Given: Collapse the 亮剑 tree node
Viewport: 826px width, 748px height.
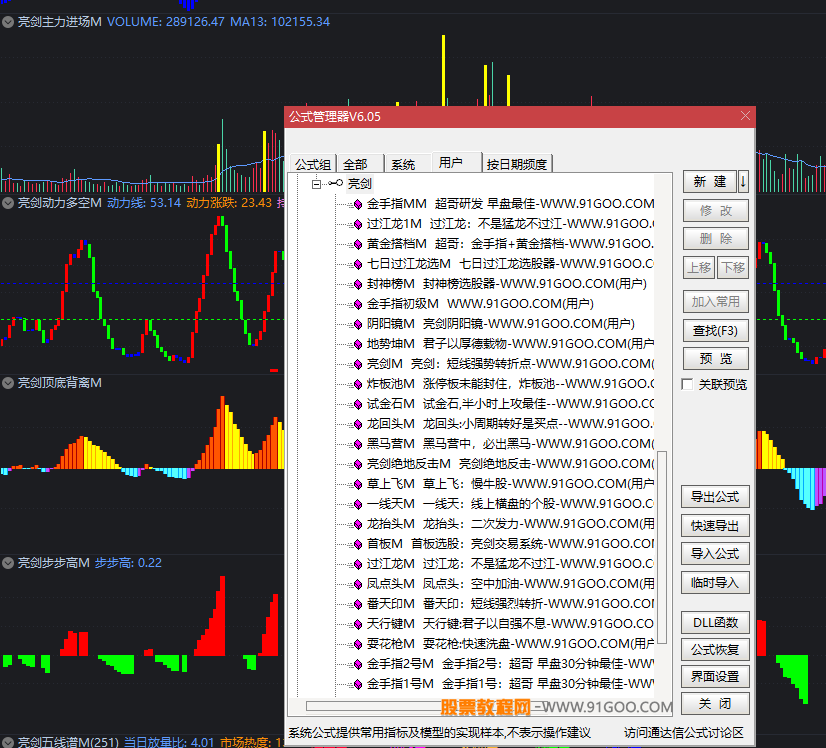Looking at the screenshot, I should click(316, 184).
